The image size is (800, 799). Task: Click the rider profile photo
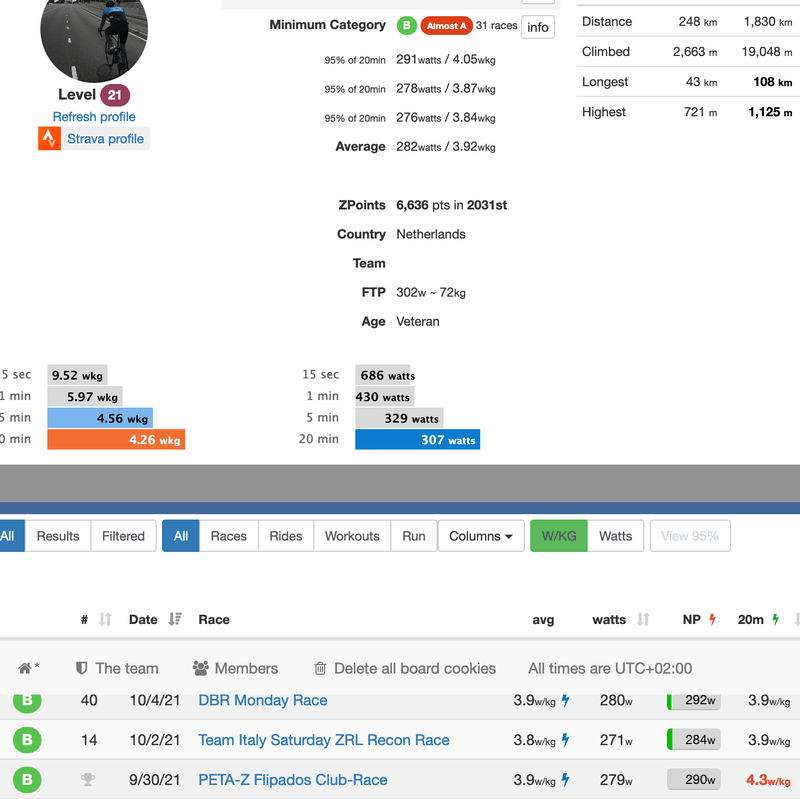point(94,31)
